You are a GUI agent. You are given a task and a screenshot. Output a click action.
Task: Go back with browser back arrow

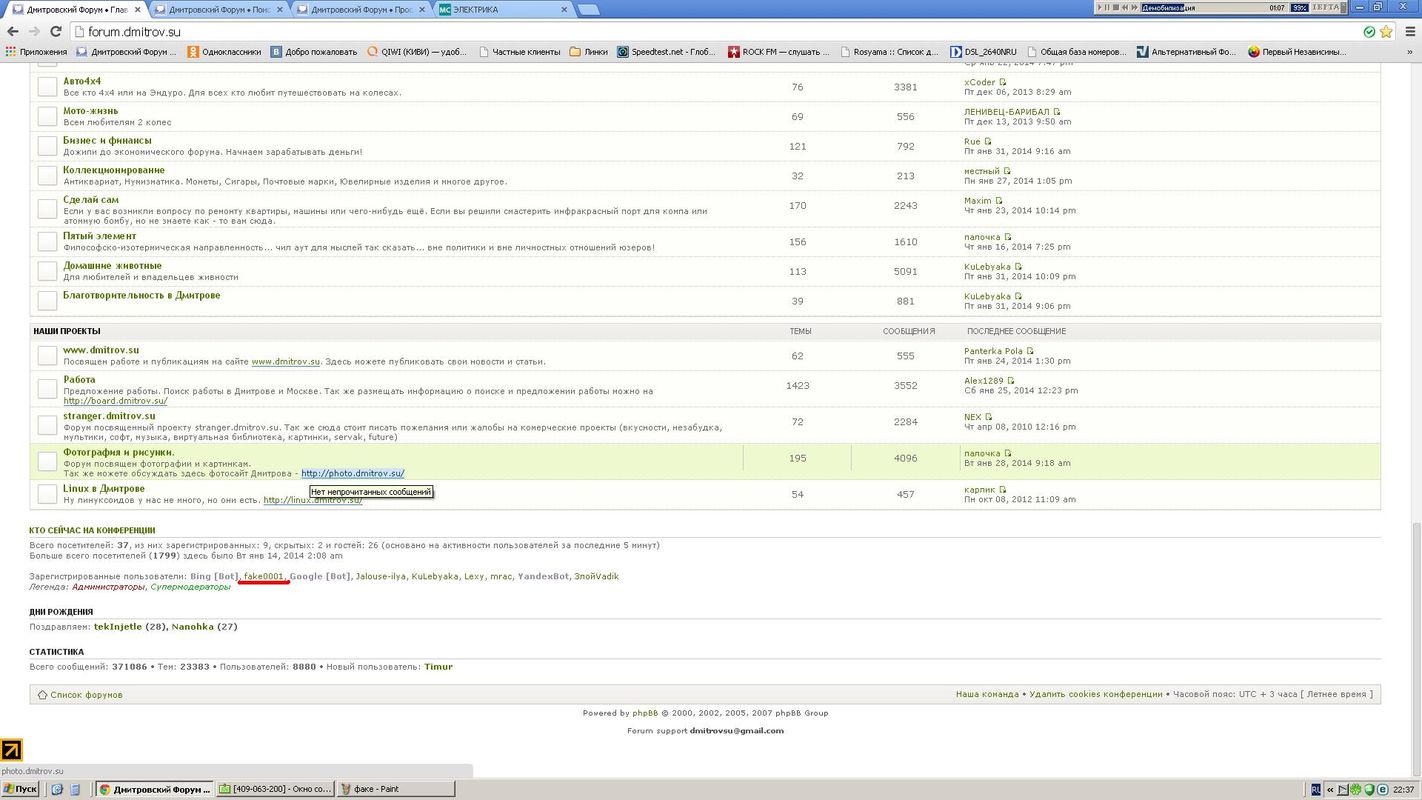12,32
